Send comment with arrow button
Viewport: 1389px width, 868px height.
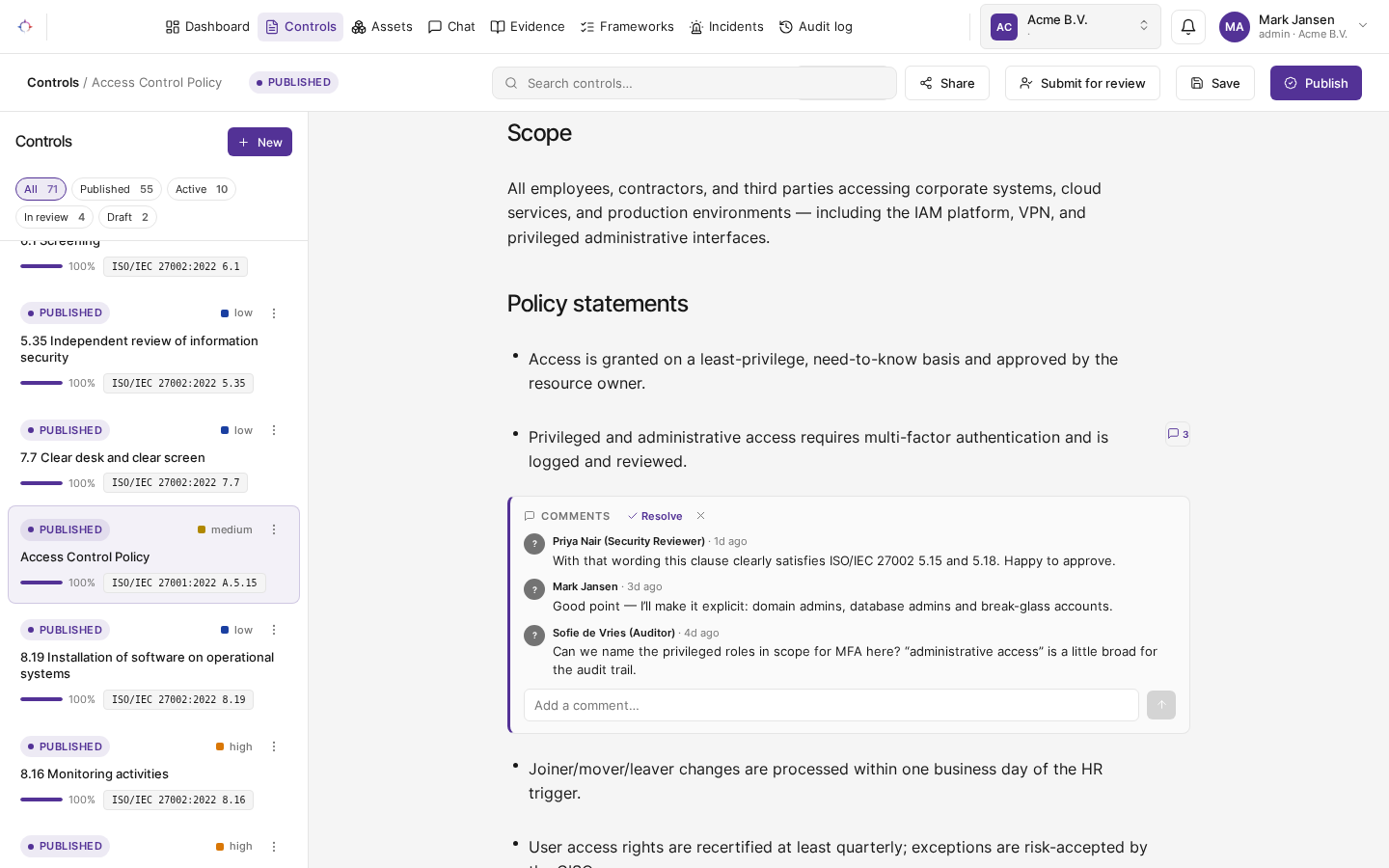[1161, 705]
